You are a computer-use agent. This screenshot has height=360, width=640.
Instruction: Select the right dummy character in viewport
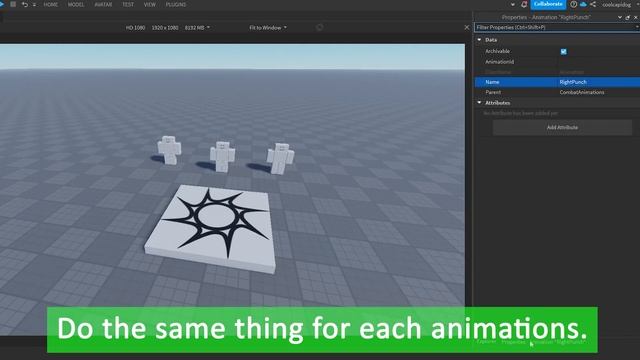pyautogui.click(x=280, y=158)
